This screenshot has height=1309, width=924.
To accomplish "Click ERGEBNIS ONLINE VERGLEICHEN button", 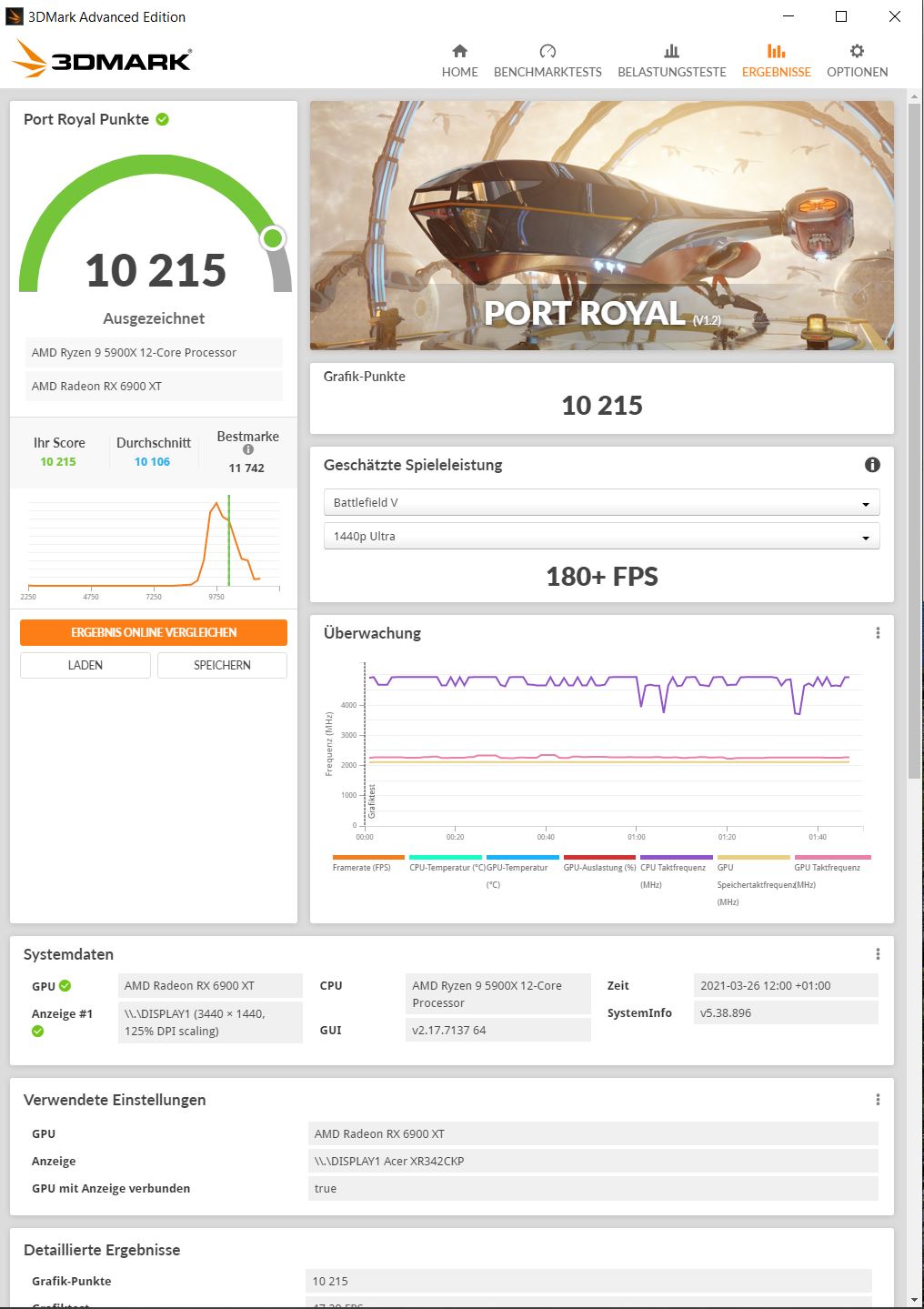I will pos(154,632).
